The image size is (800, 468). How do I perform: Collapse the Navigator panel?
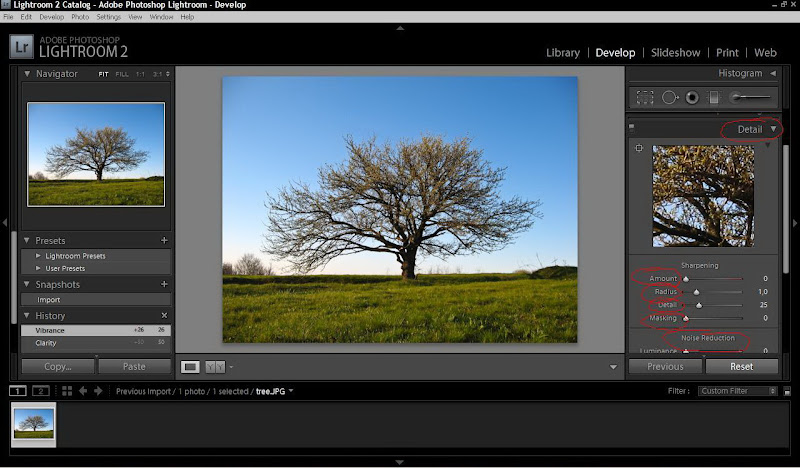tap(26, 74)
